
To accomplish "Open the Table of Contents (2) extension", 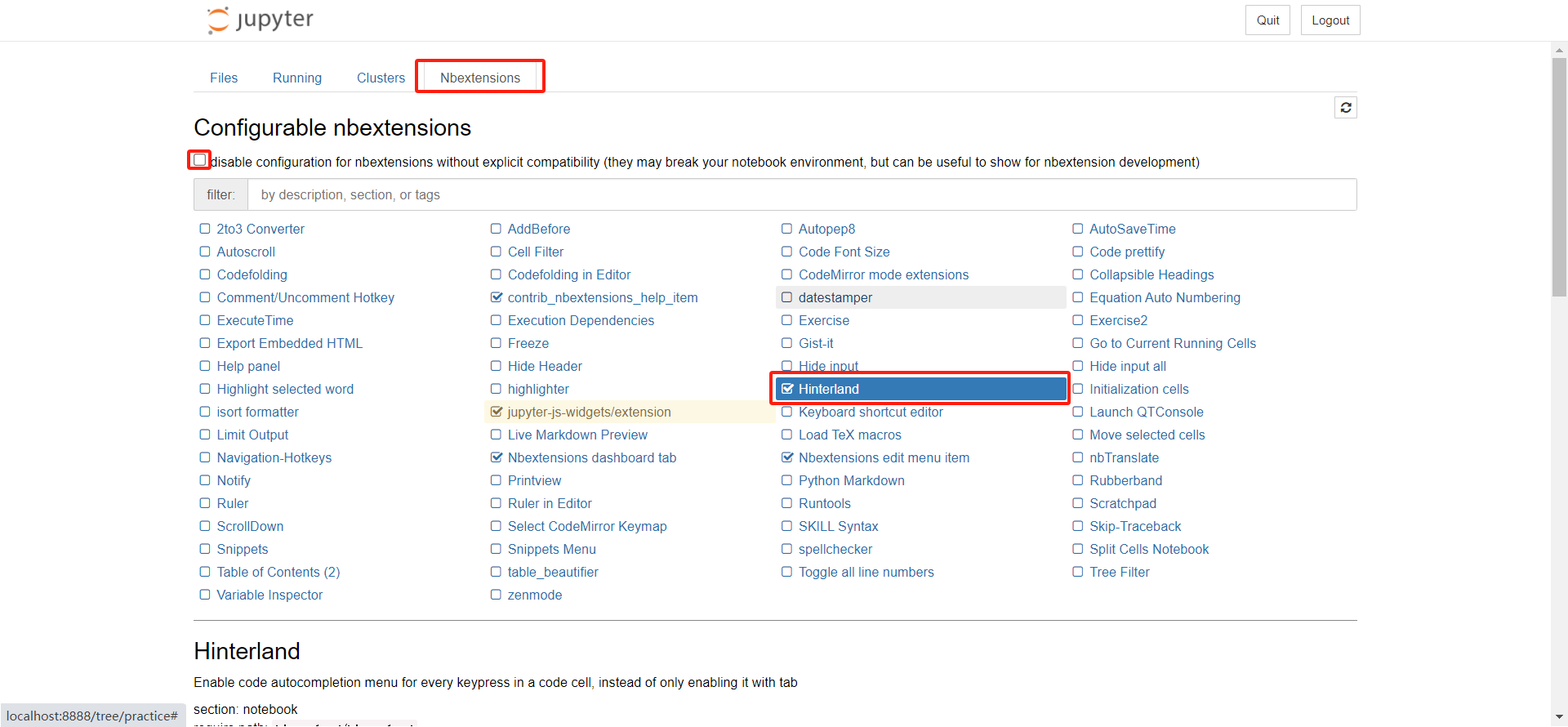I will click(278, 572).
